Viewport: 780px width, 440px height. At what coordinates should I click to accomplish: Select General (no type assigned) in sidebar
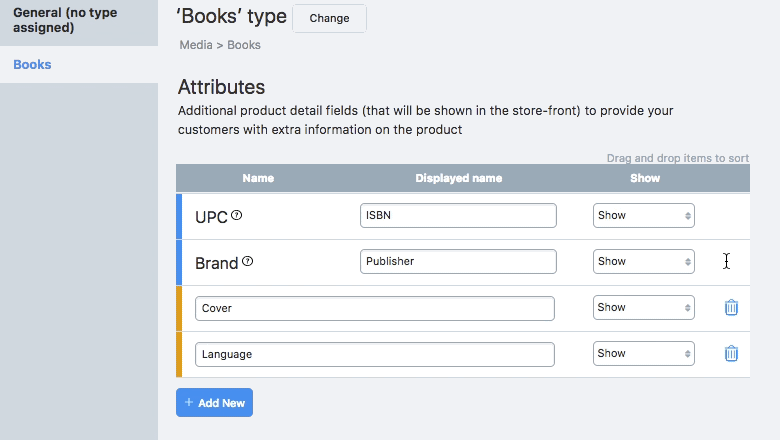[65, 20]
